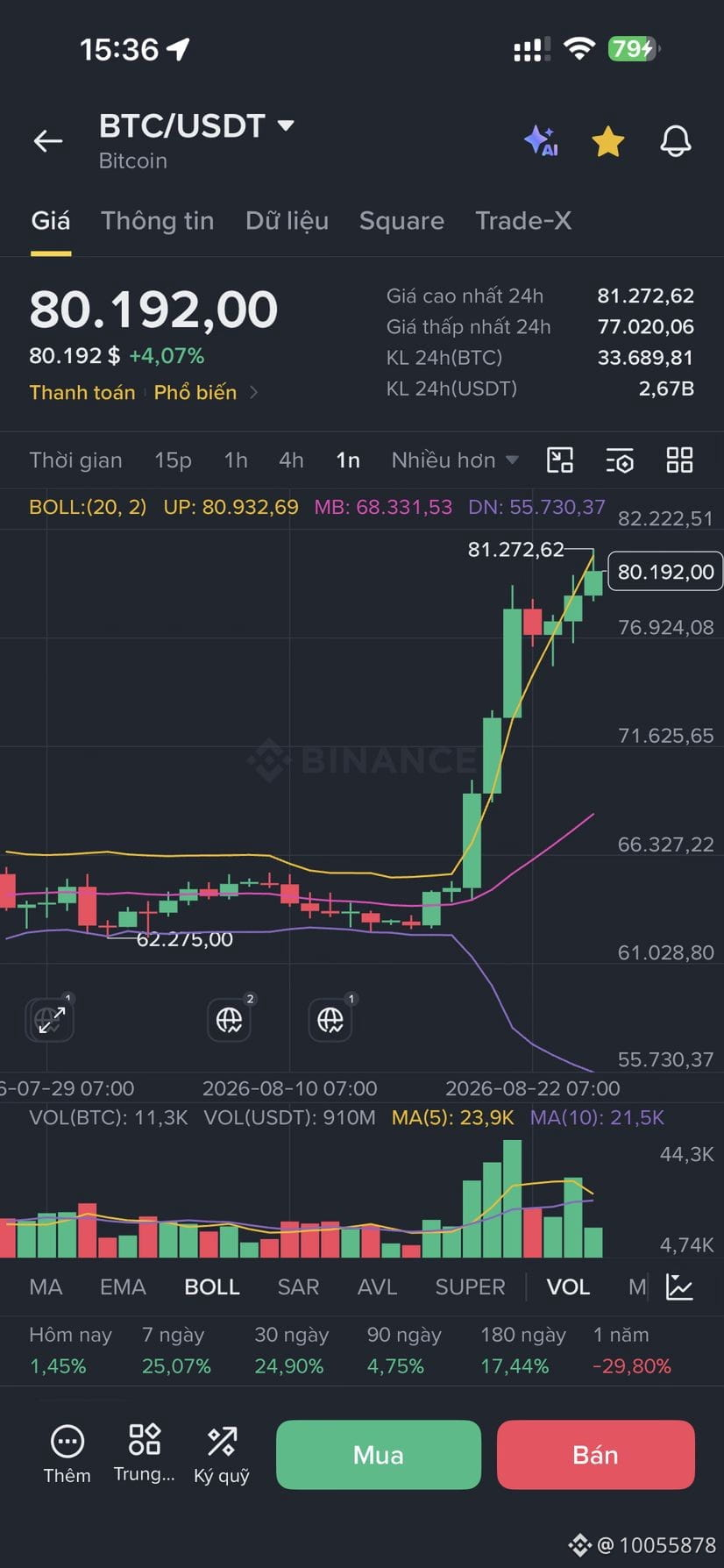724x1568 pixels.
Task: Expand chart to fullscreen with the arrows icon
Action: (x=50, y=1019)
